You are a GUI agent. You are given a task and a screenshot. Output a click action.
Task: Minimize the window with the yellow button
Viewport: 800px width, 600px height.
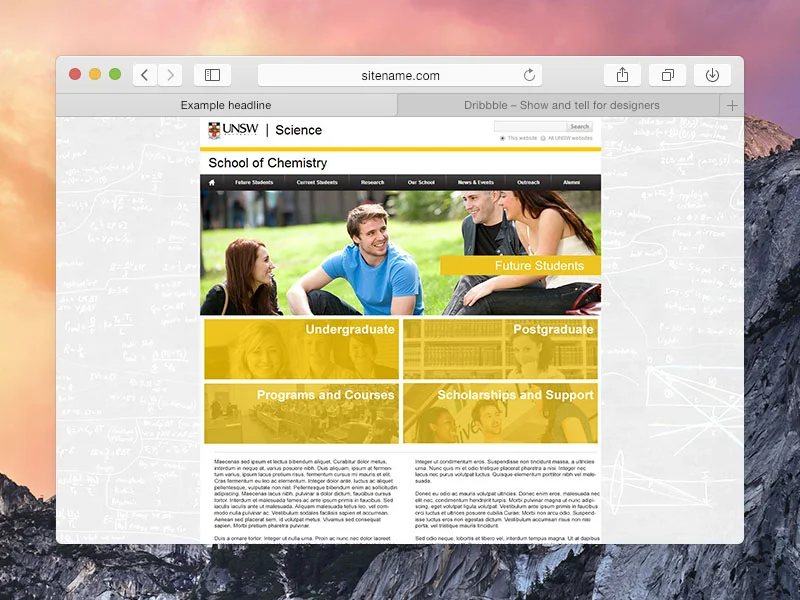tap(95, 74)
